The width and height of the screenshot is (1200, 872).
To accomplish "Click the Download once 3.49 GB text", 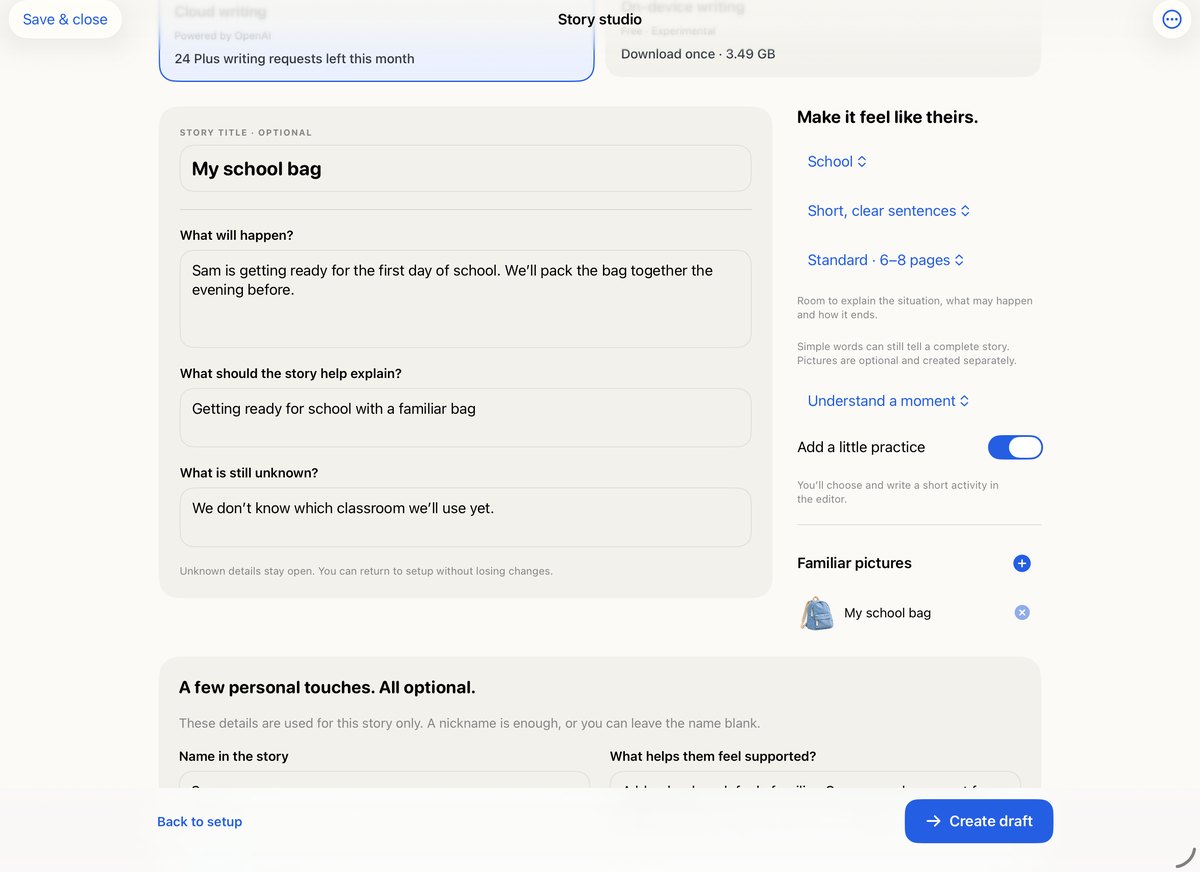I will coord(698,54).
